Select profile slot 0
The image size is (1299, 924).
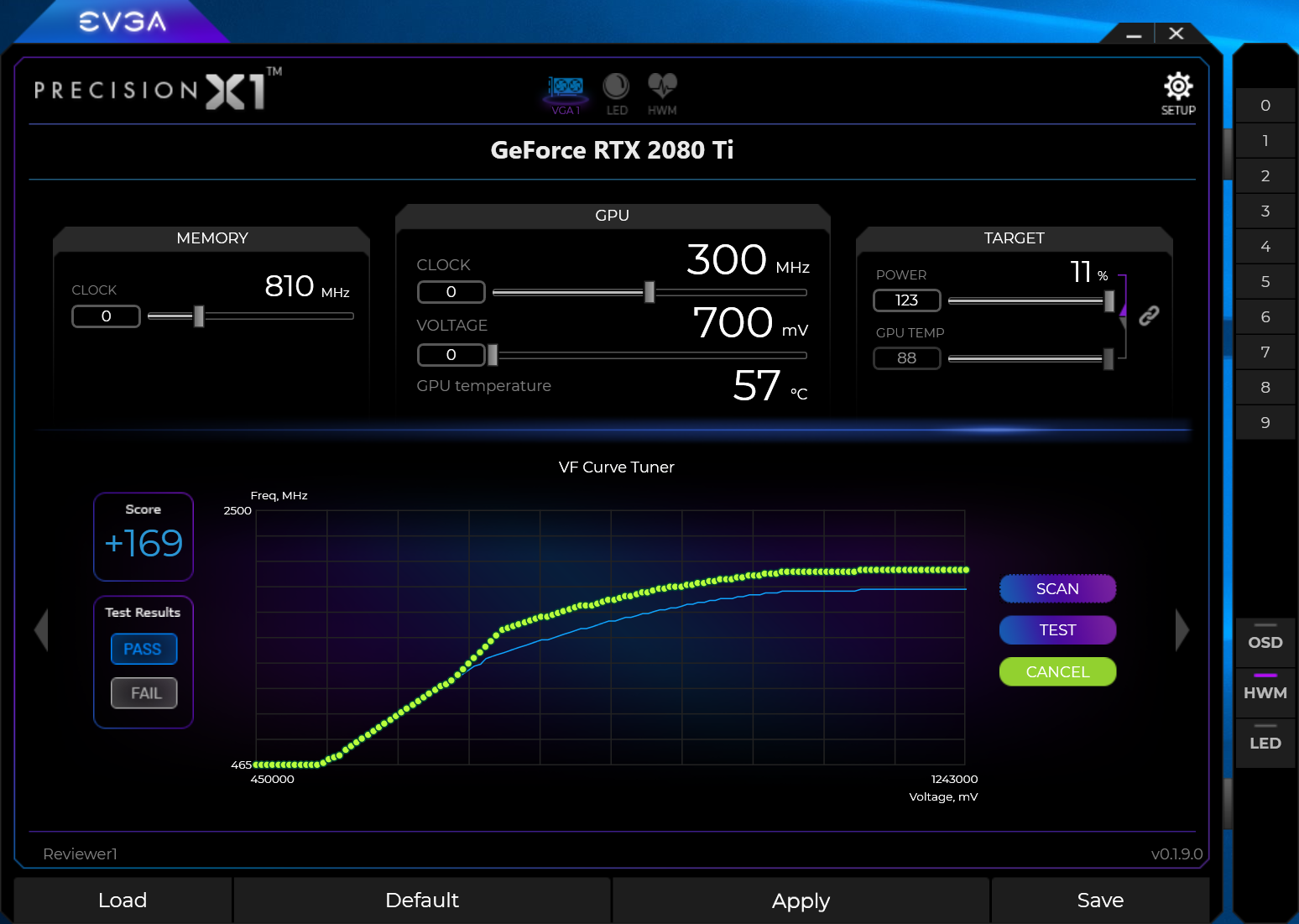[1265, 106]
